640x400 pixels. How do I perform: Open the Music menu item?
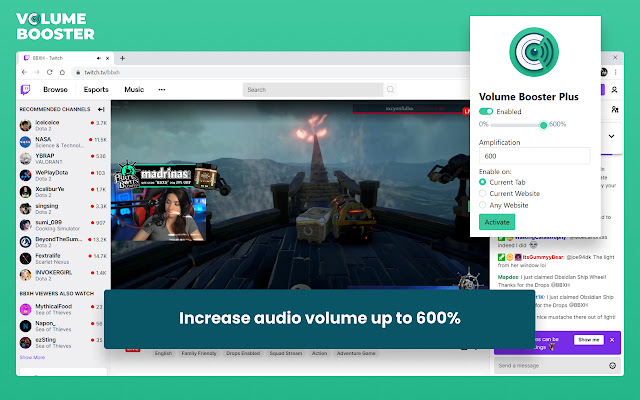134,89
